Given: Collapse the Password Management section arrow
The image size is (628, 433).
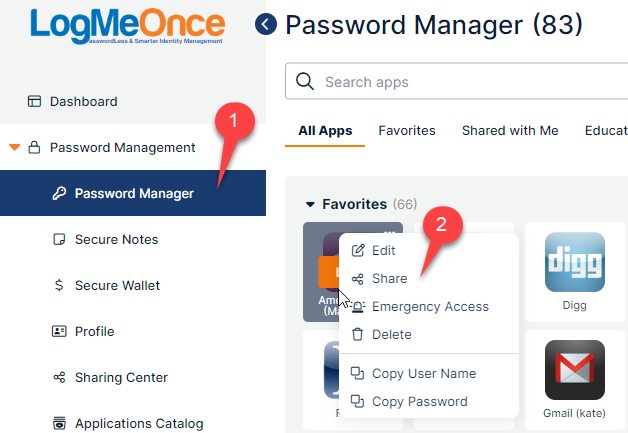Looking at the screenshot, I should 14,147.
